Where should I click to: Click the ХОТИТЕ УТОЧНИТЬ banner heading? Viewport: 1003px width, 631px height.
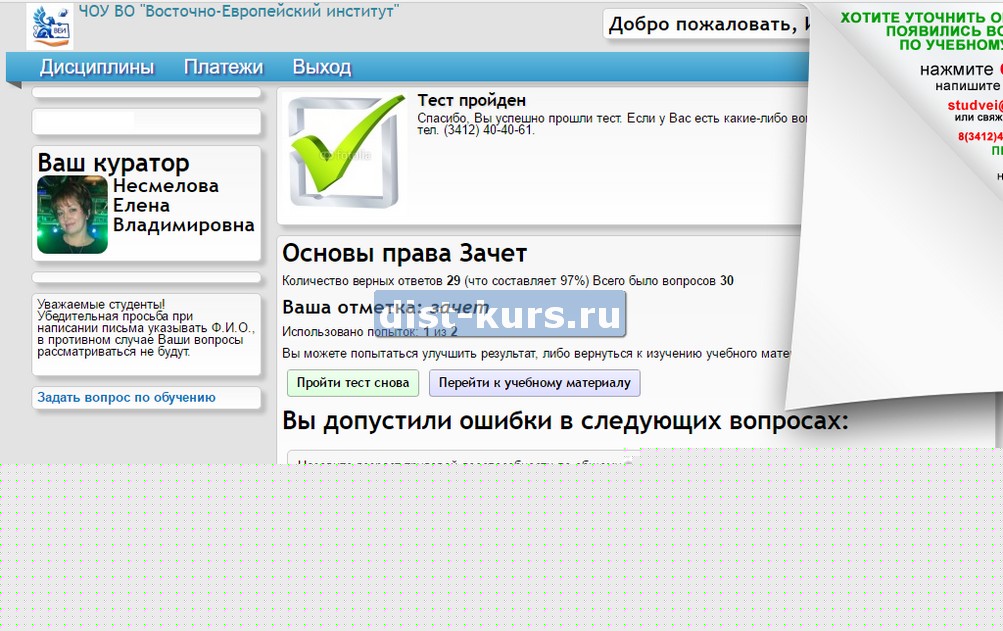coord(921,31)
